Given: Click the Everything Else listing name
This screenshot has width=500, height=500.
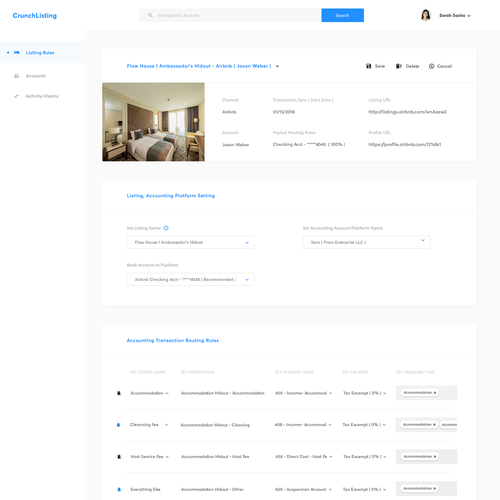Looking at the screenshot, I should click(x=145, y=489).
